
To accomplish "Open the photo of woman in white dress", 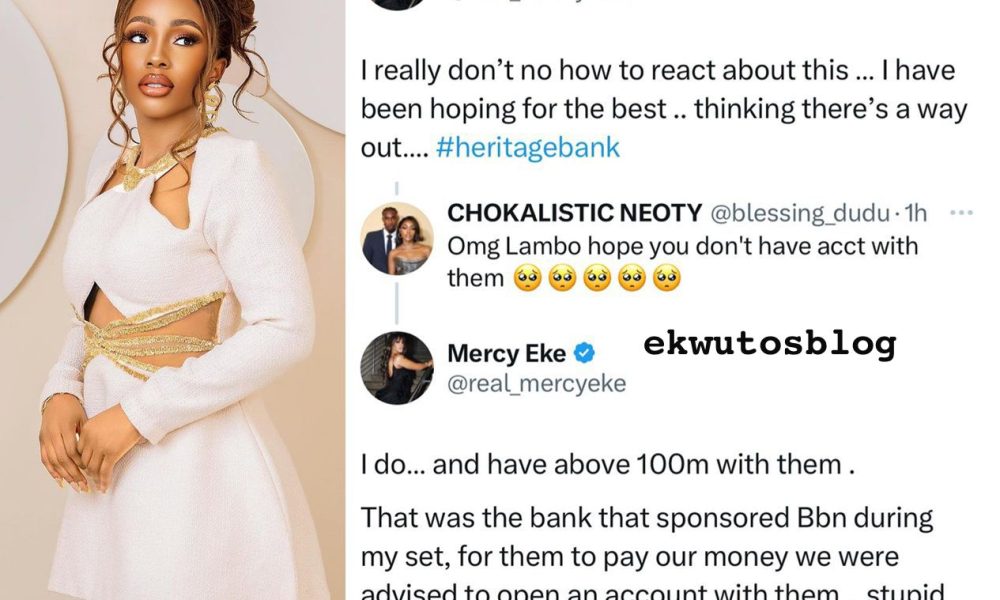I will 170,300.
